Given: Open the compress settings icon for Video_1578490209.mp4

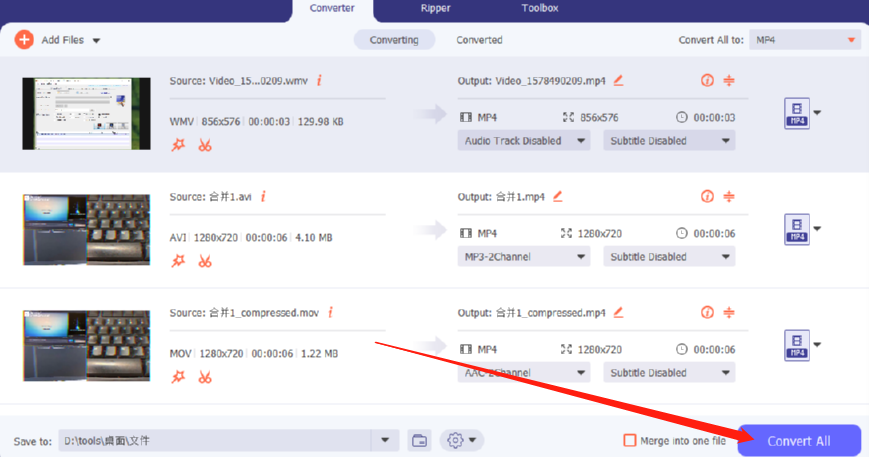Looking at the screenshot, I should click(x=729, y=80).
